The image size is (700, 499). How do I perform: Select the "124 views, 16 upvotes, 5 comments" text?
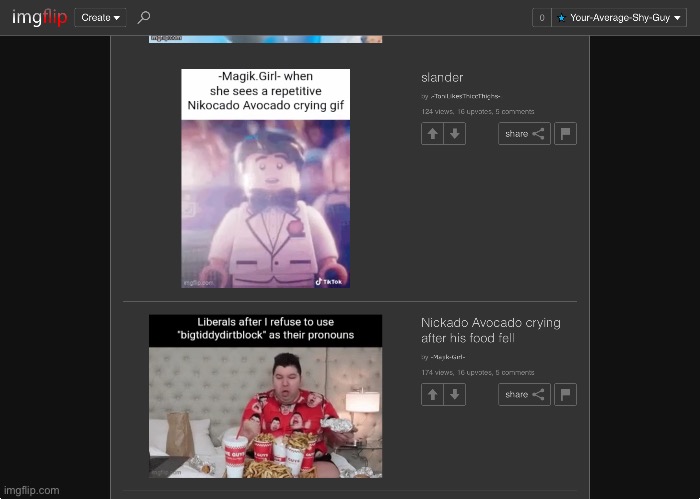pos(478,112)
